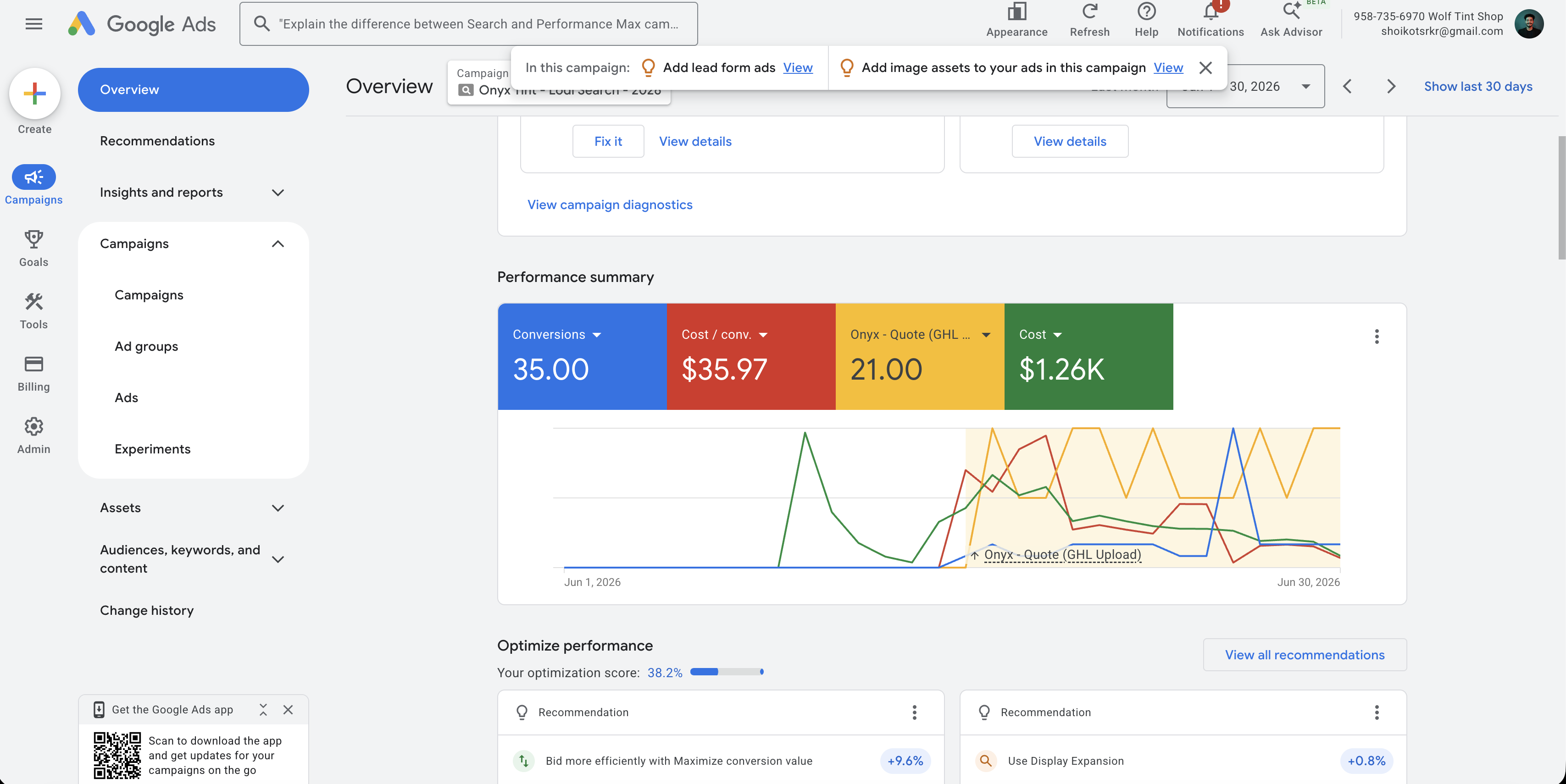Click the Appearance icon
The width and height of the screenshot is (1566, 784).
[1016, 11]
